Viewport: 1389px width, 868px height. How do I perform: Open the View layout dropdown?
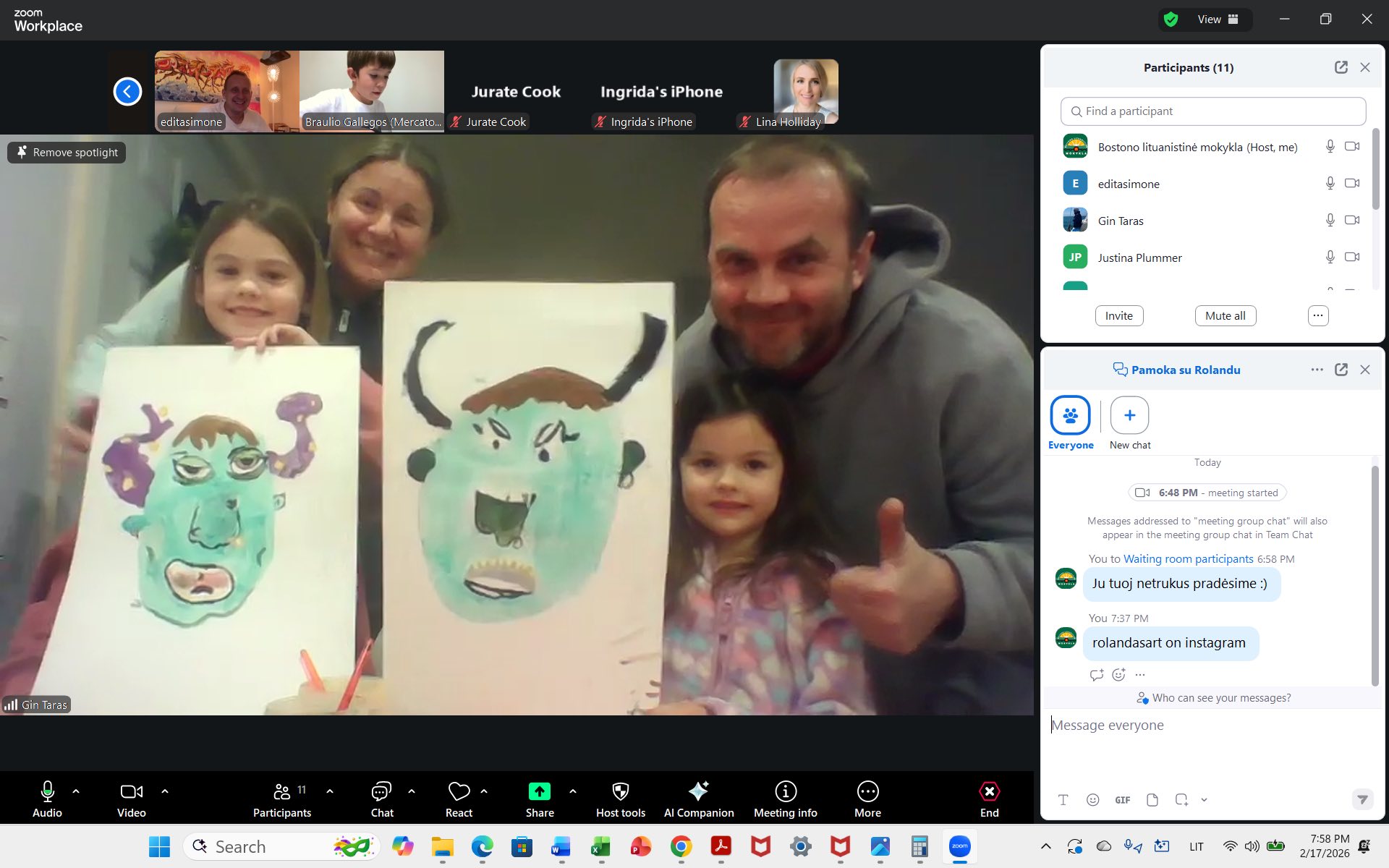pyautogui.click(x=1218, y=20)
